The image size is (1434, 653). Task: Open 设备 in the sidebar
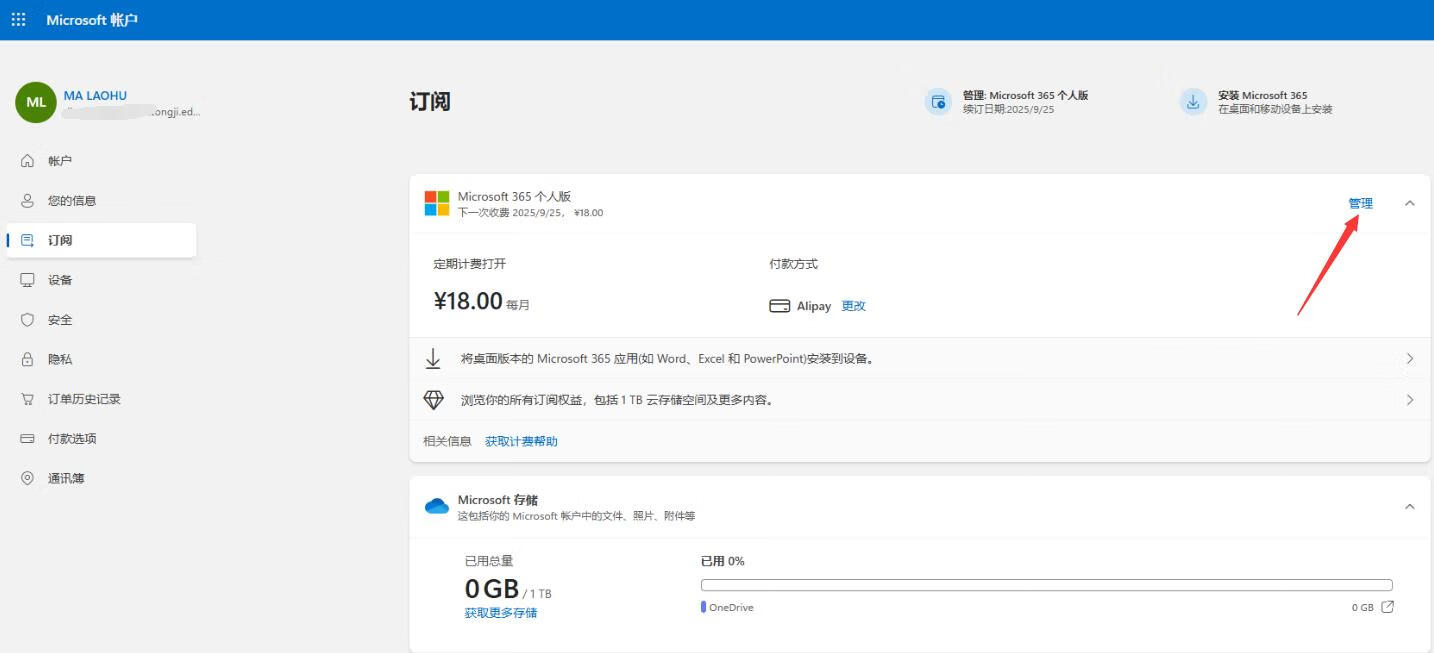tap(60, 280)
